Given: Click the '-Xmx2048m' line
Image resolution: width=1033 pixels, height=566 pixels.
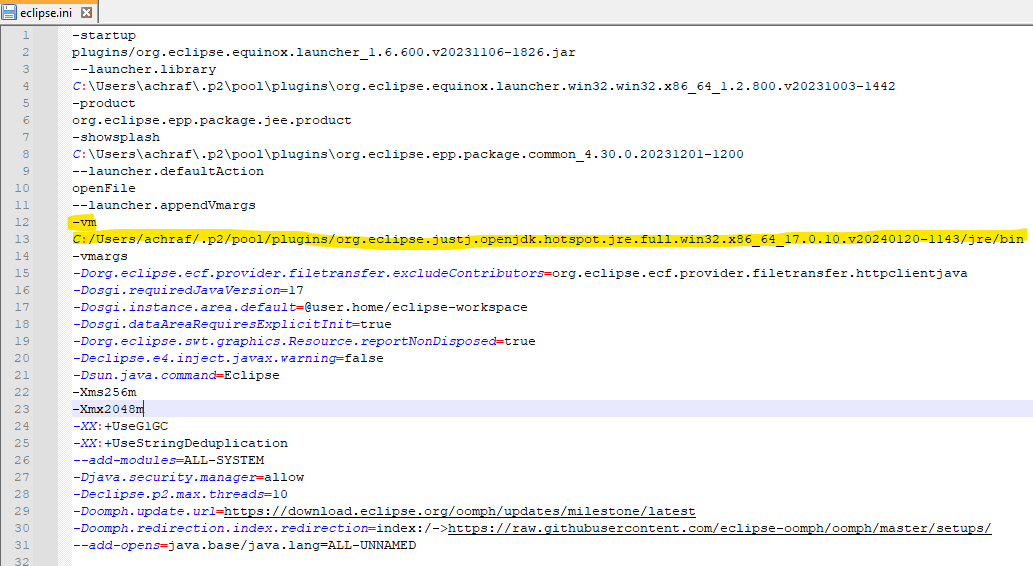Looking at the screenshot, I should (x=108, y=409).
